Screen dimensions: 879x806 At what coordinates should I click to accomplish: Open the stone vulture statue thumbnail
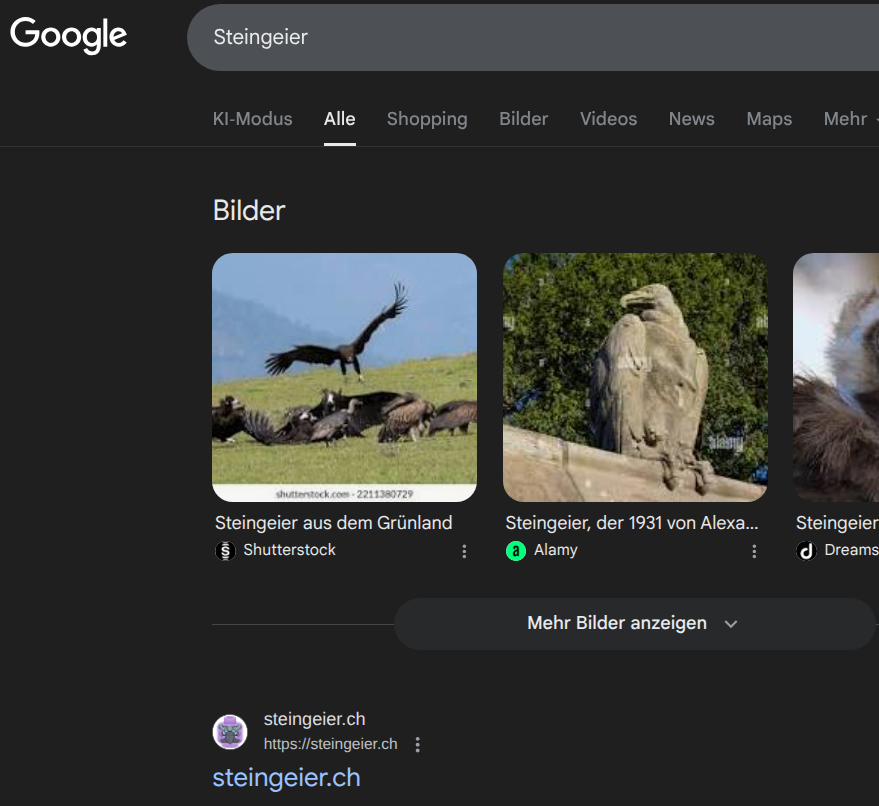635,377
